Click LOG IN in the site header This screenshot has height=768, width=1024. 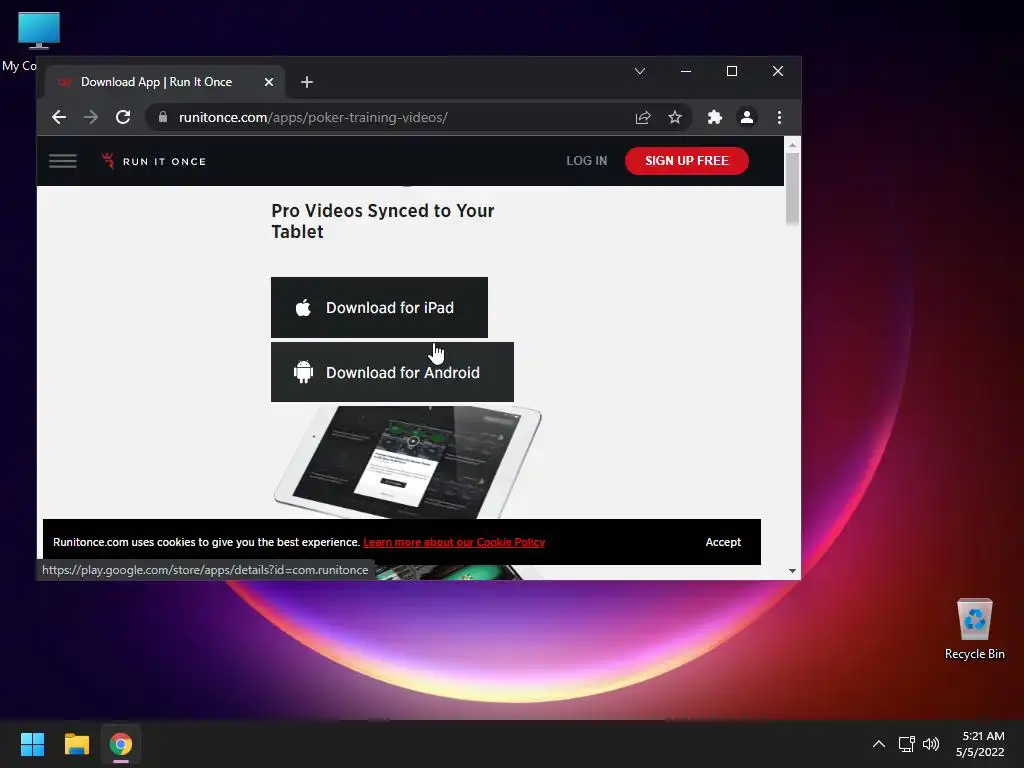586,161
